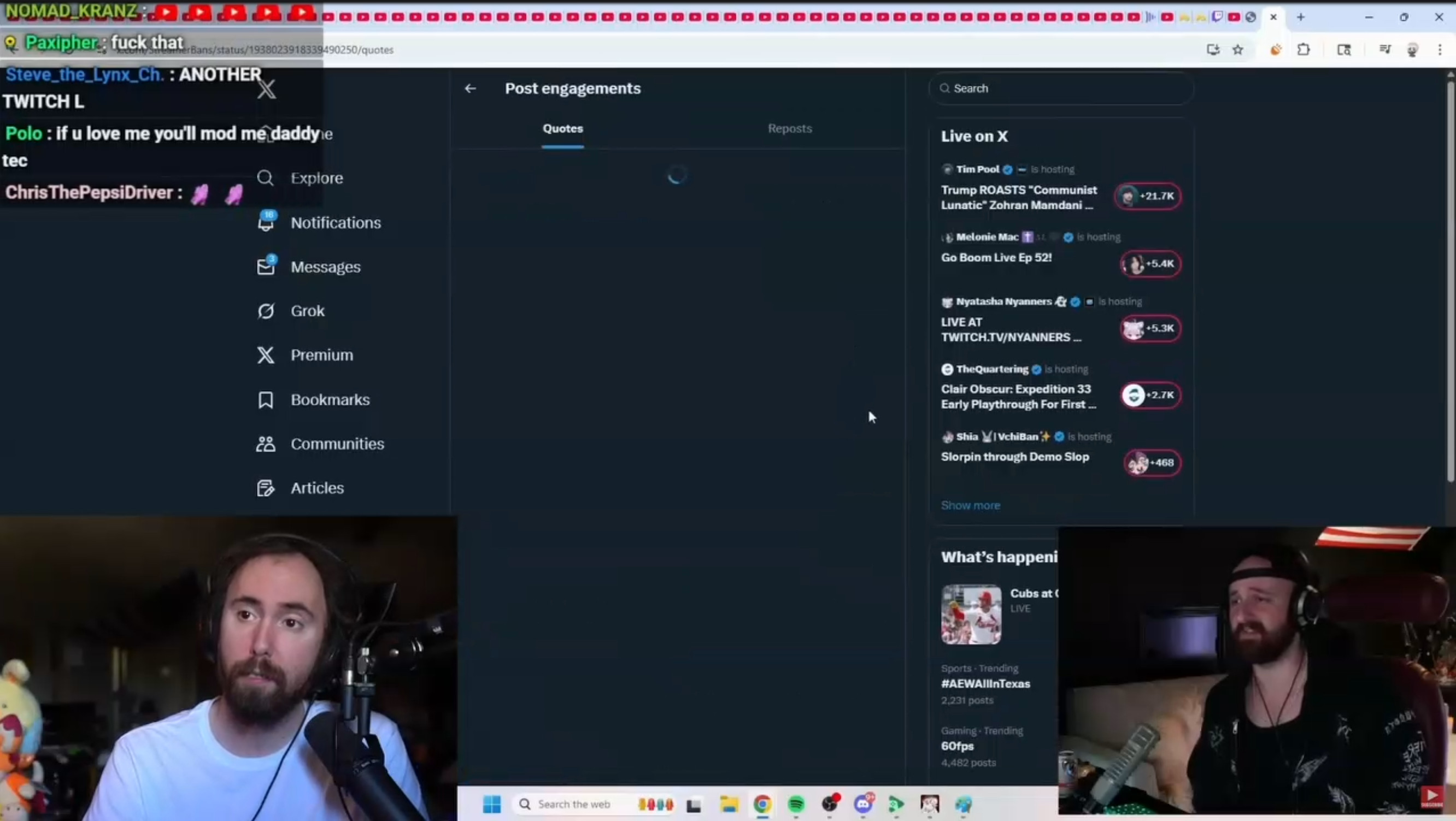The width and height of the screenshot is (1456, 821).
Task: Open the LIVE AT TWITCH.TV/NYANNERS stream
Action: tap(1011, 329)
